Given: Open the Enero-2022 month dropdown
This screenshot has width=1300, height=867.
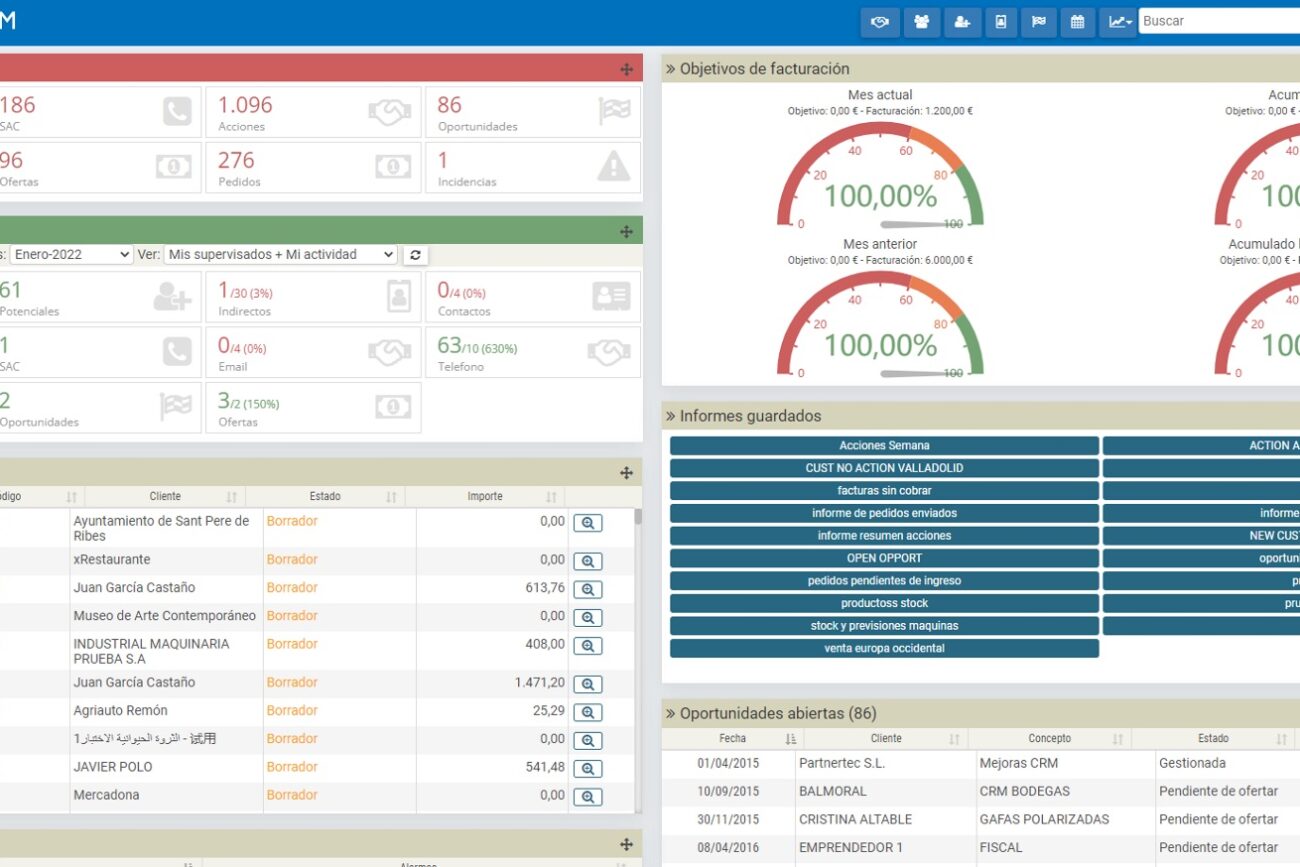Looking at the screenshot, I should tap(69, 254).
